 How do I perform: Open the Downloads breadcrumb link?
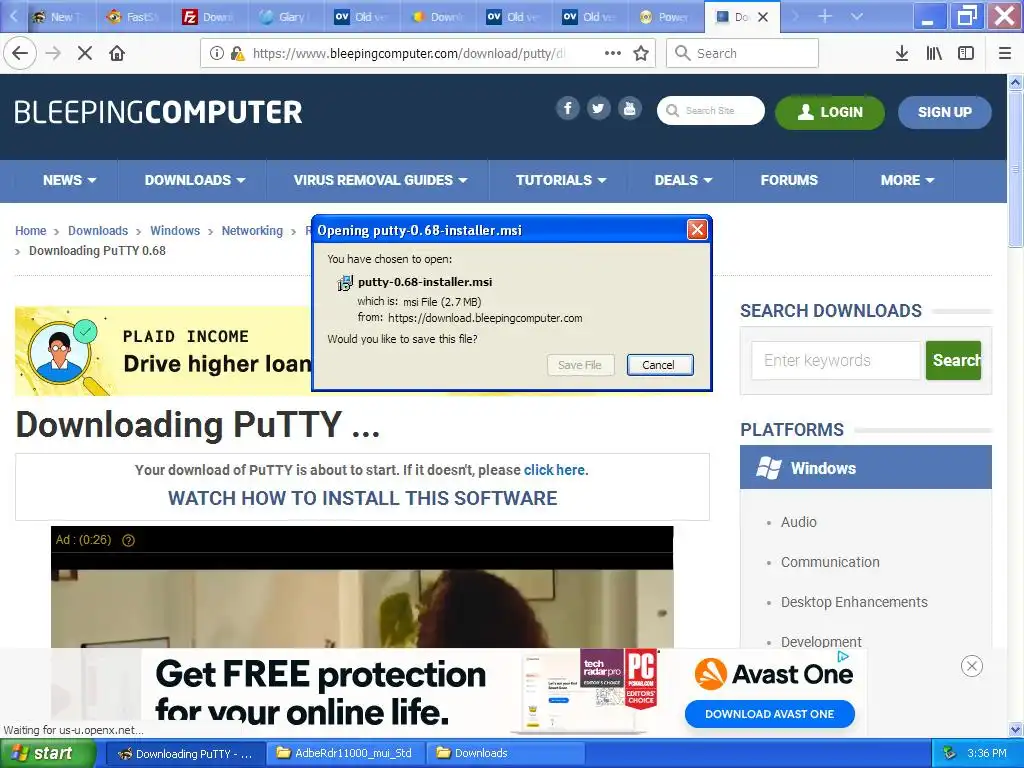coord(98,231)
